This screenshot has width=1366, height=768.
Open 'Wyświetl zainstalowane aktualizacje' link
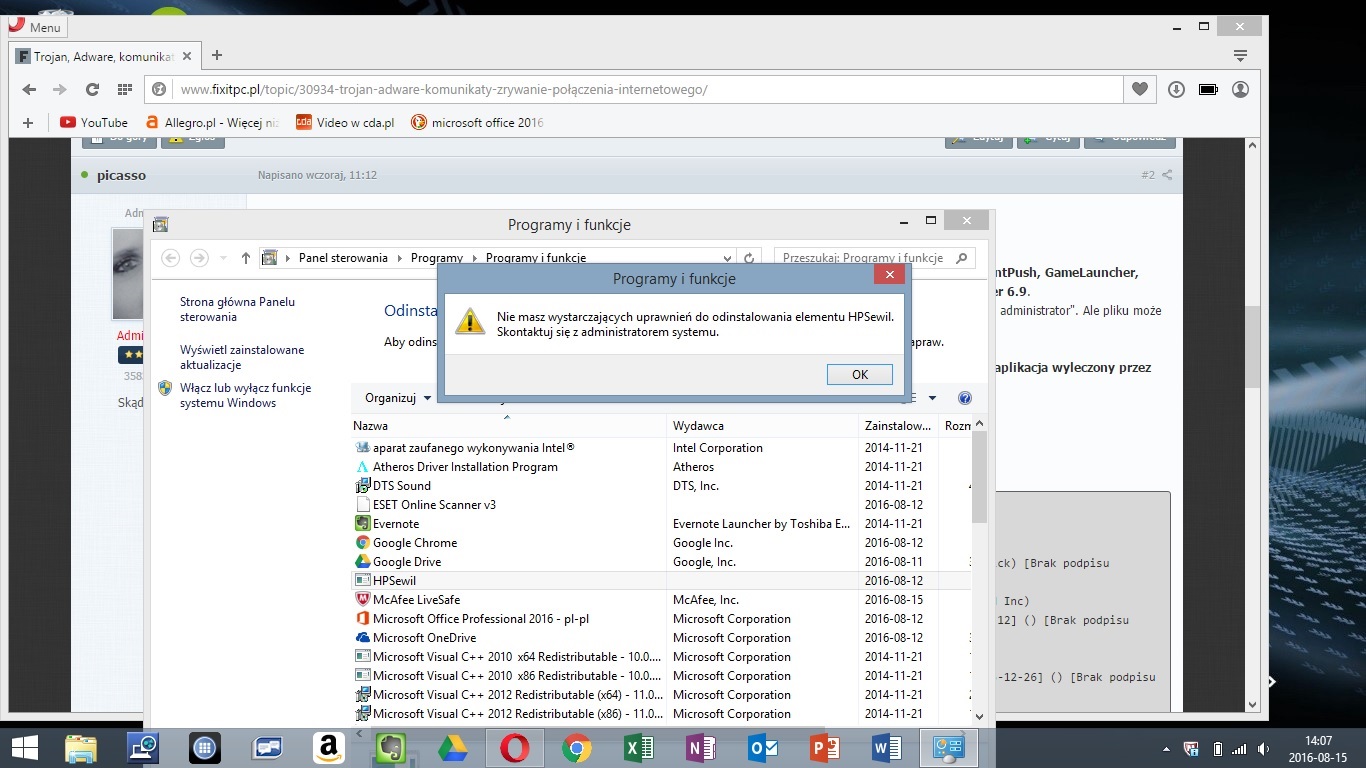[x=242, y=357]
